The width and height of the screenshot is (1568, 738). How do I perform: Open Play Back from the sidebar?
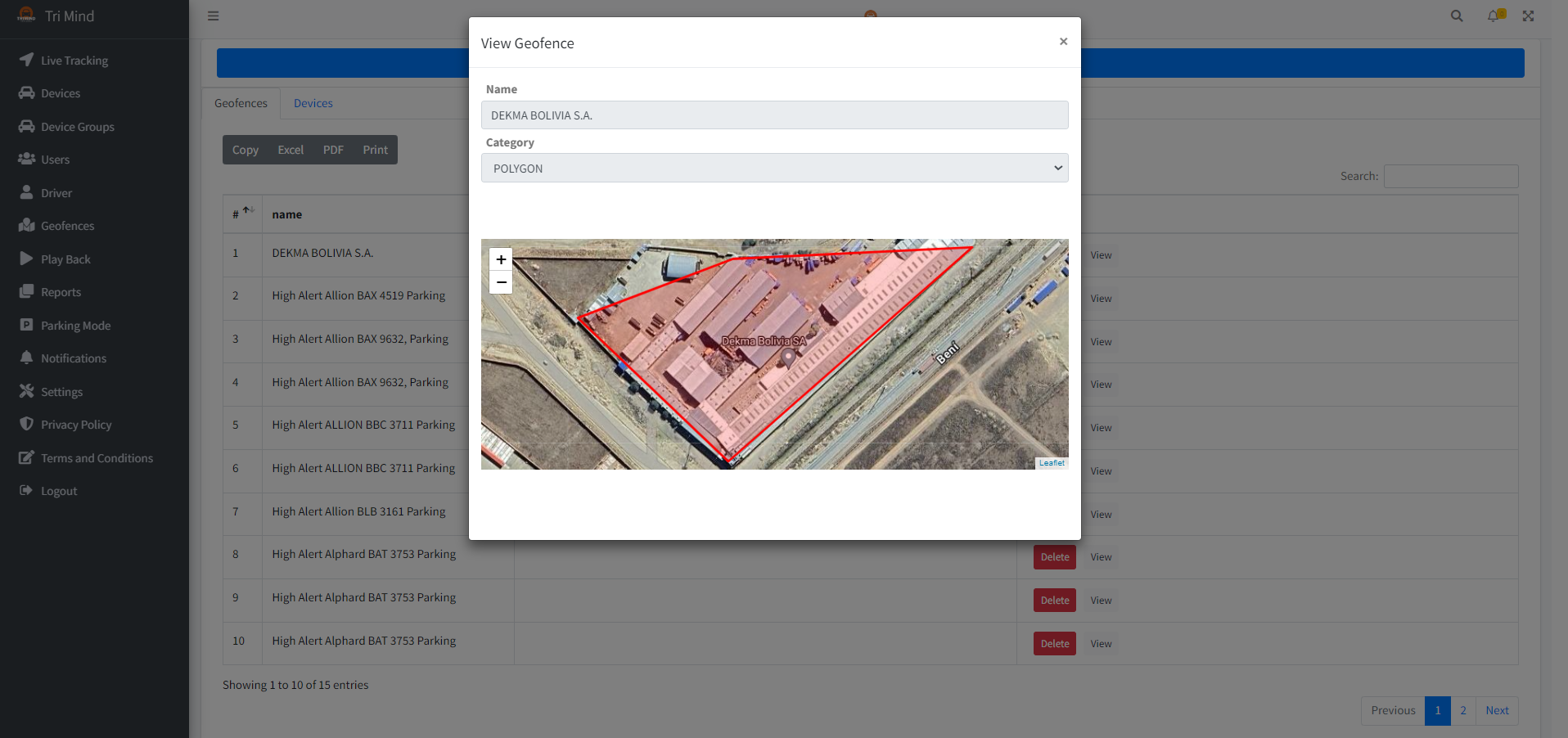point(65,259)
